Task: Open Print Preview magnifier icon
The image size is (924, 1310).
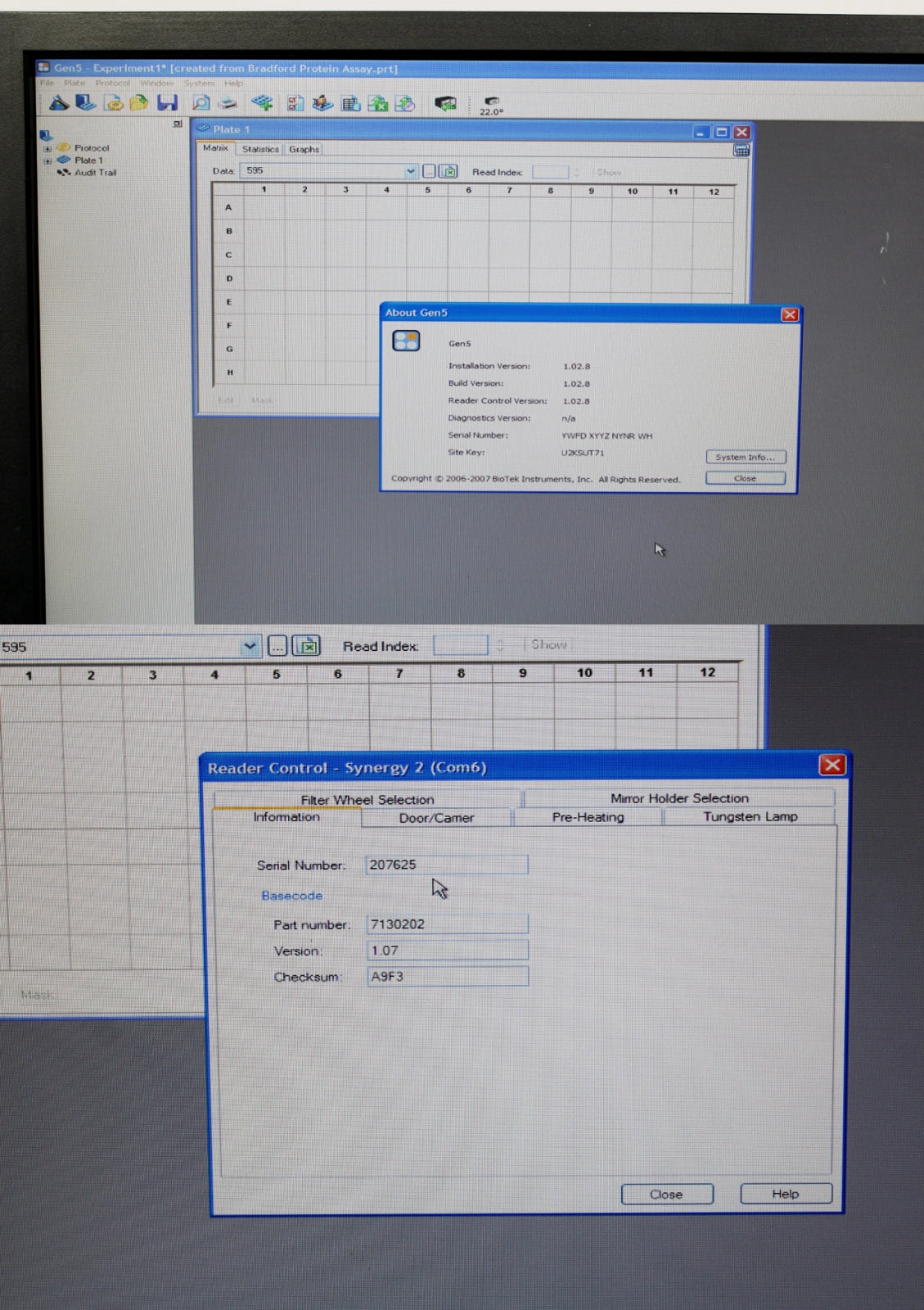Action: click(201, 102)
